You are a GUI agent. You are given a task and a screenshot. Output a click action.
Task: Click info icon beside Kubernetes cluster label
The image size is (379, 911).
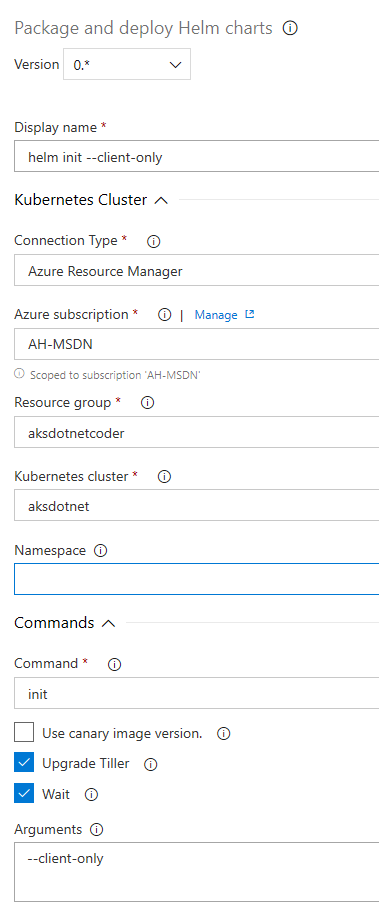[x=165, y=477]
